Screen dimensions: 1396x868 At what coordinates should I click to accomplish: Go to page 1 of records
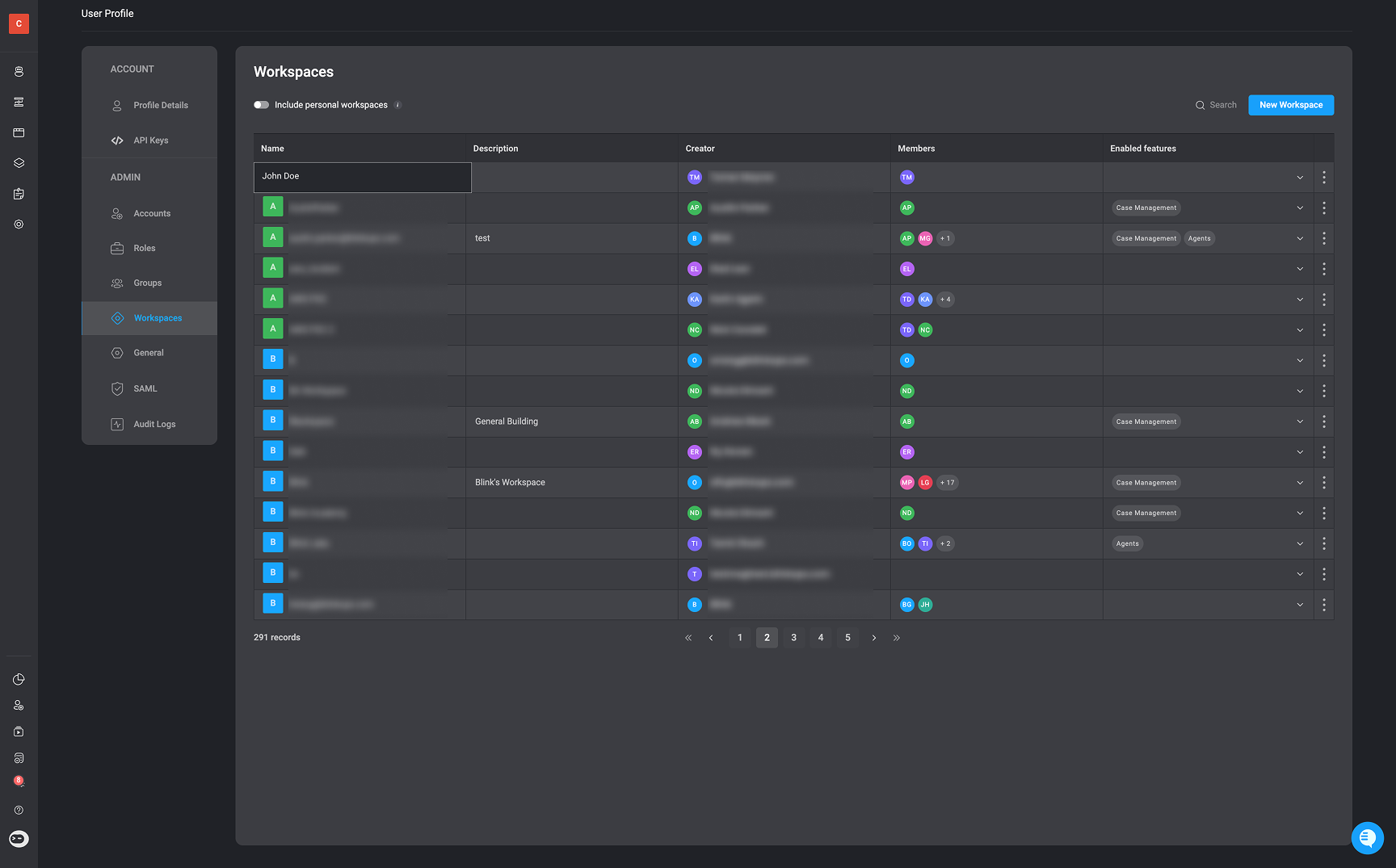pyautogui.click(x=739, y=638)
